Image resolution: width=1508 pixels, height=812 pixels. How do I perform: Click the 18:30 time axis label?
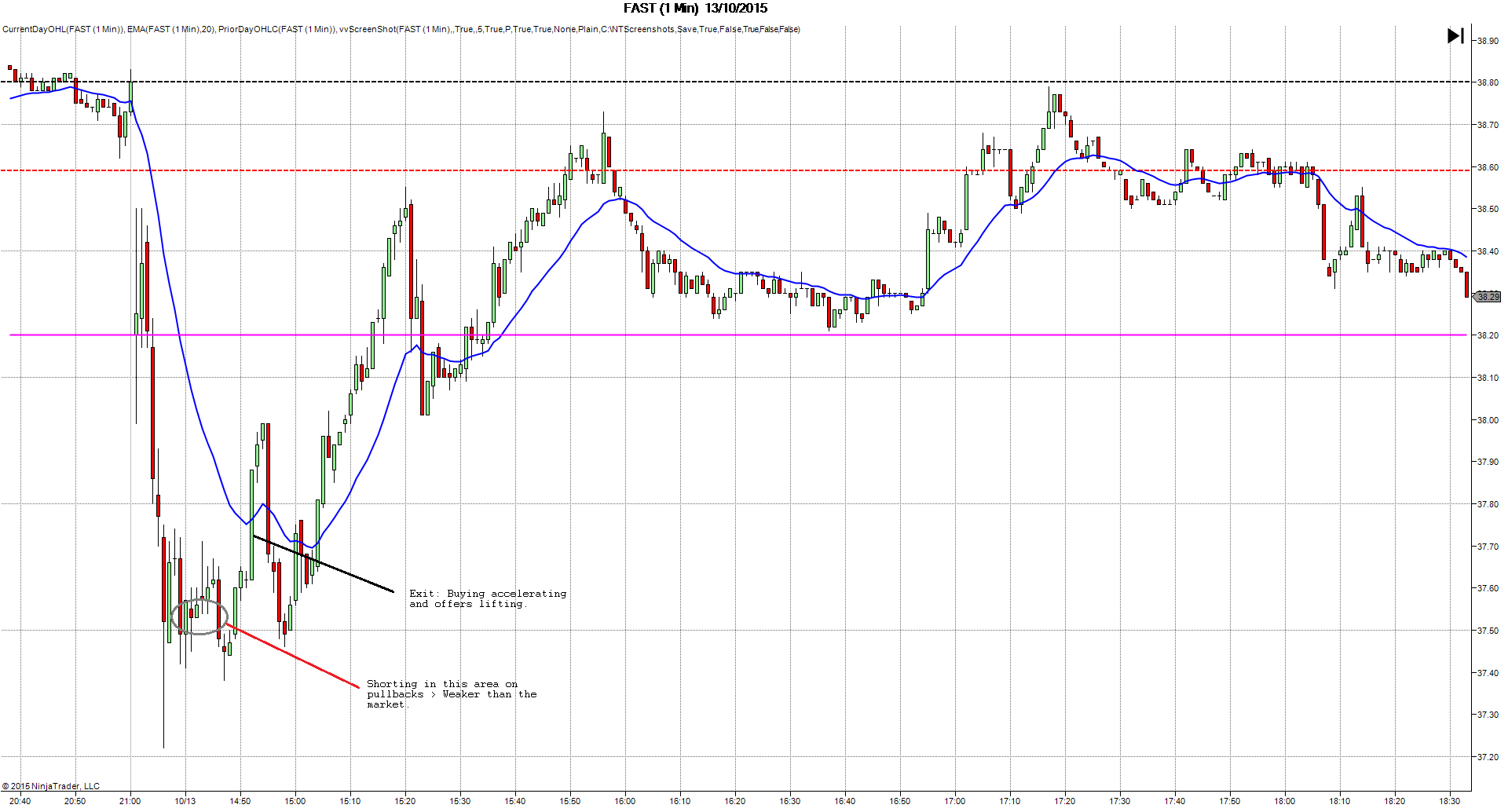[1450, 802]
